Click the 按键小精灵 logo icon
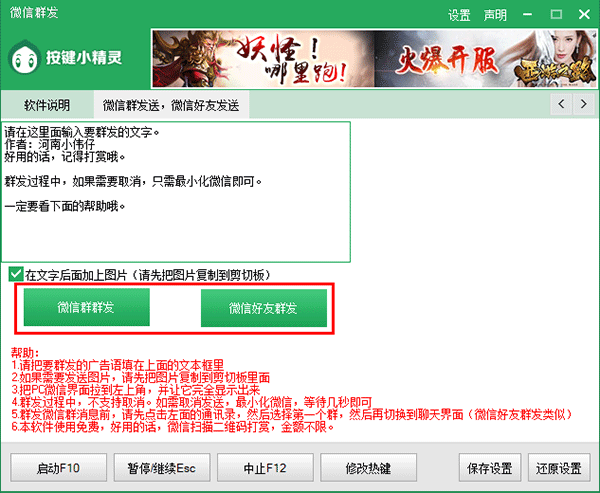 pyautogui.click(x=24, y=57)
